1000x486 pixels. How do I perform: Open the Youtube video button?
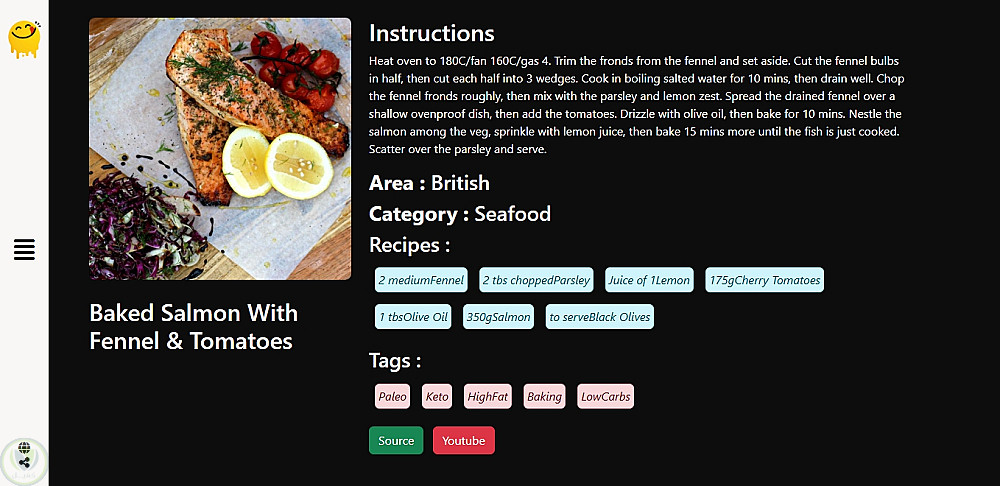(x=463, y=441)
